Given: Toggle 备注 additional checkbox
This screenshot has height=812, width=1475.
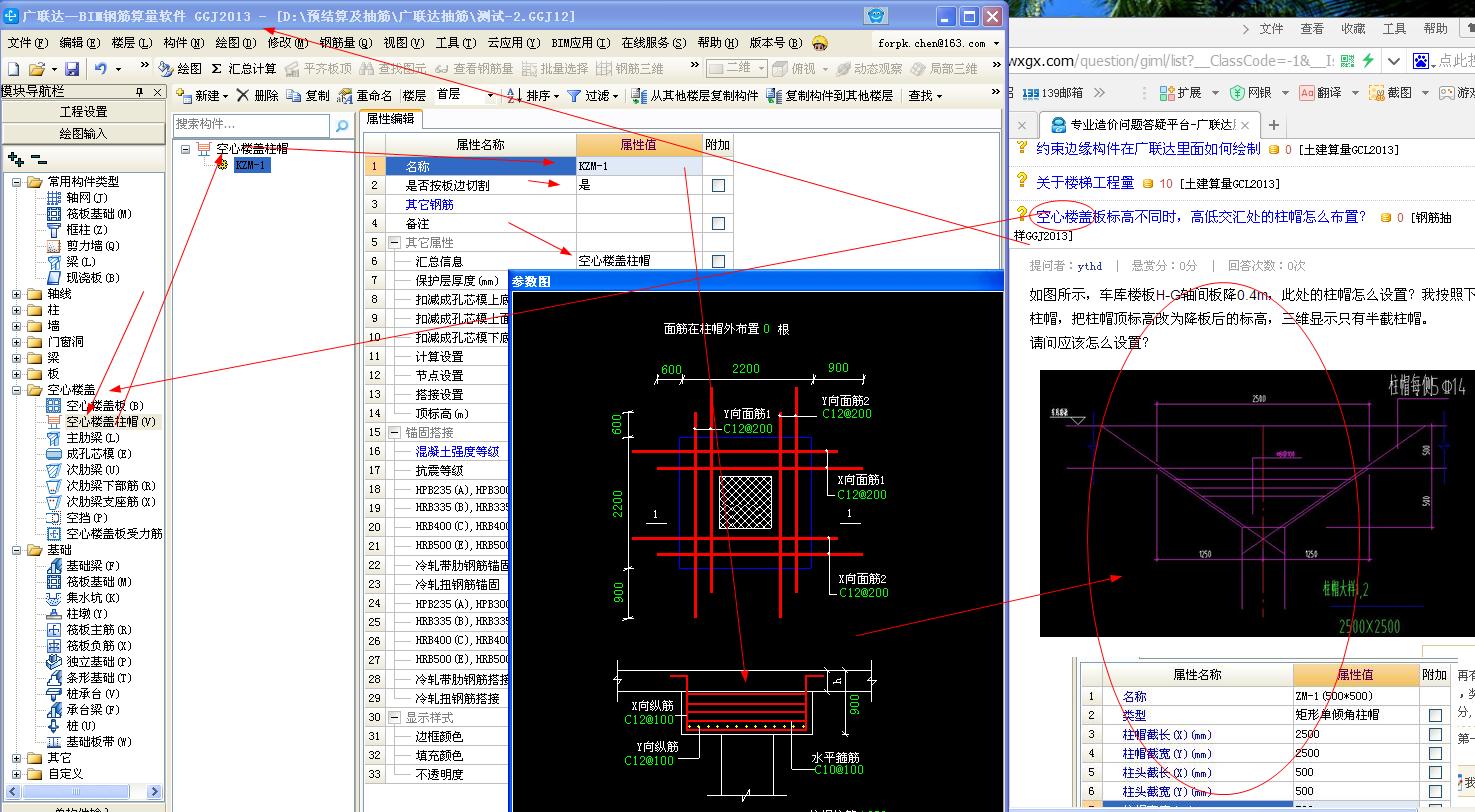Looking at the screenshot, I should coord(718,223).
